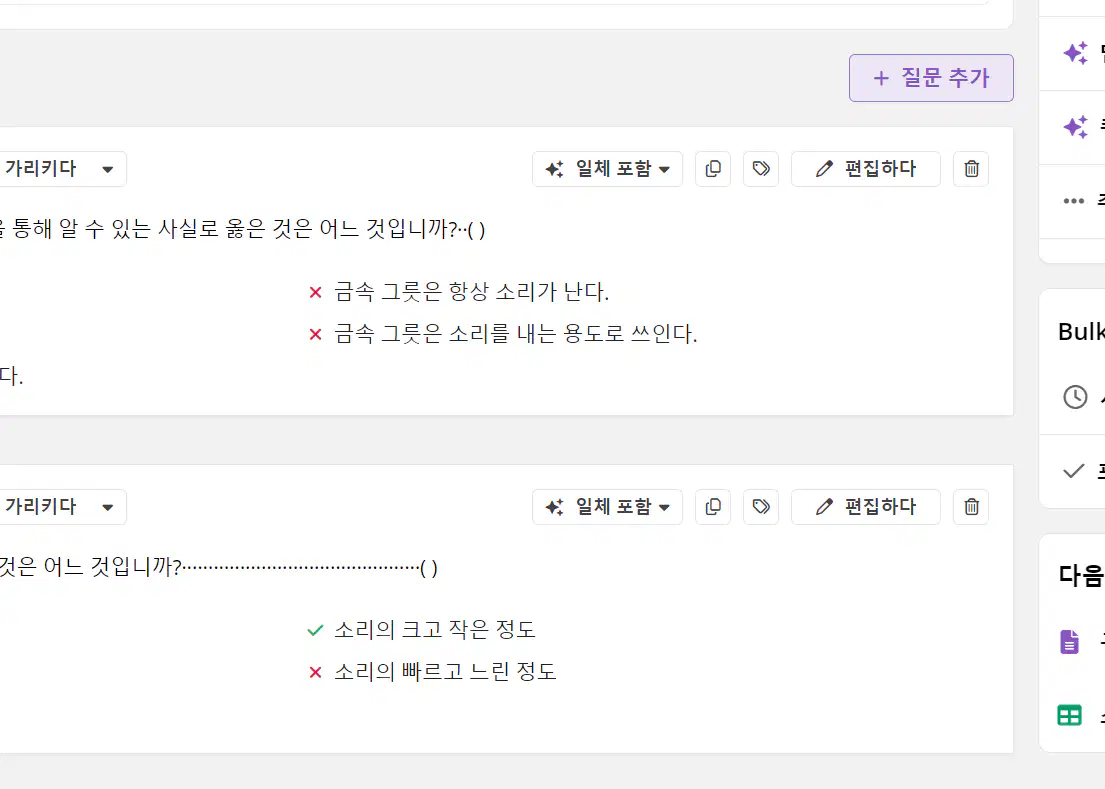Delete the first question using trash icon
The height and width of the screenshot is (789, 1105).
(x=971, y=169)
